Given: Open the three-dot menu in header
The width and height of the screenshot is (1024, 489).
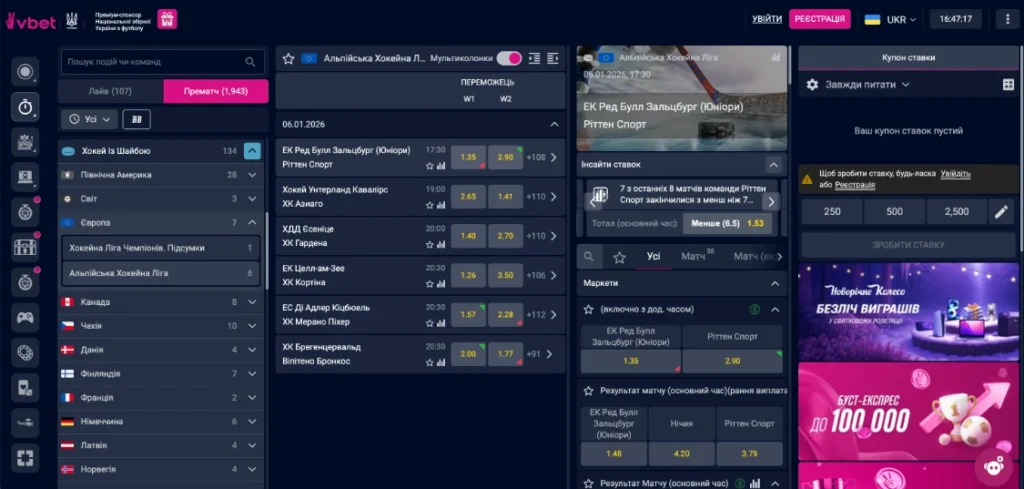Looking at the screenshot, I should click(1006, 19).
